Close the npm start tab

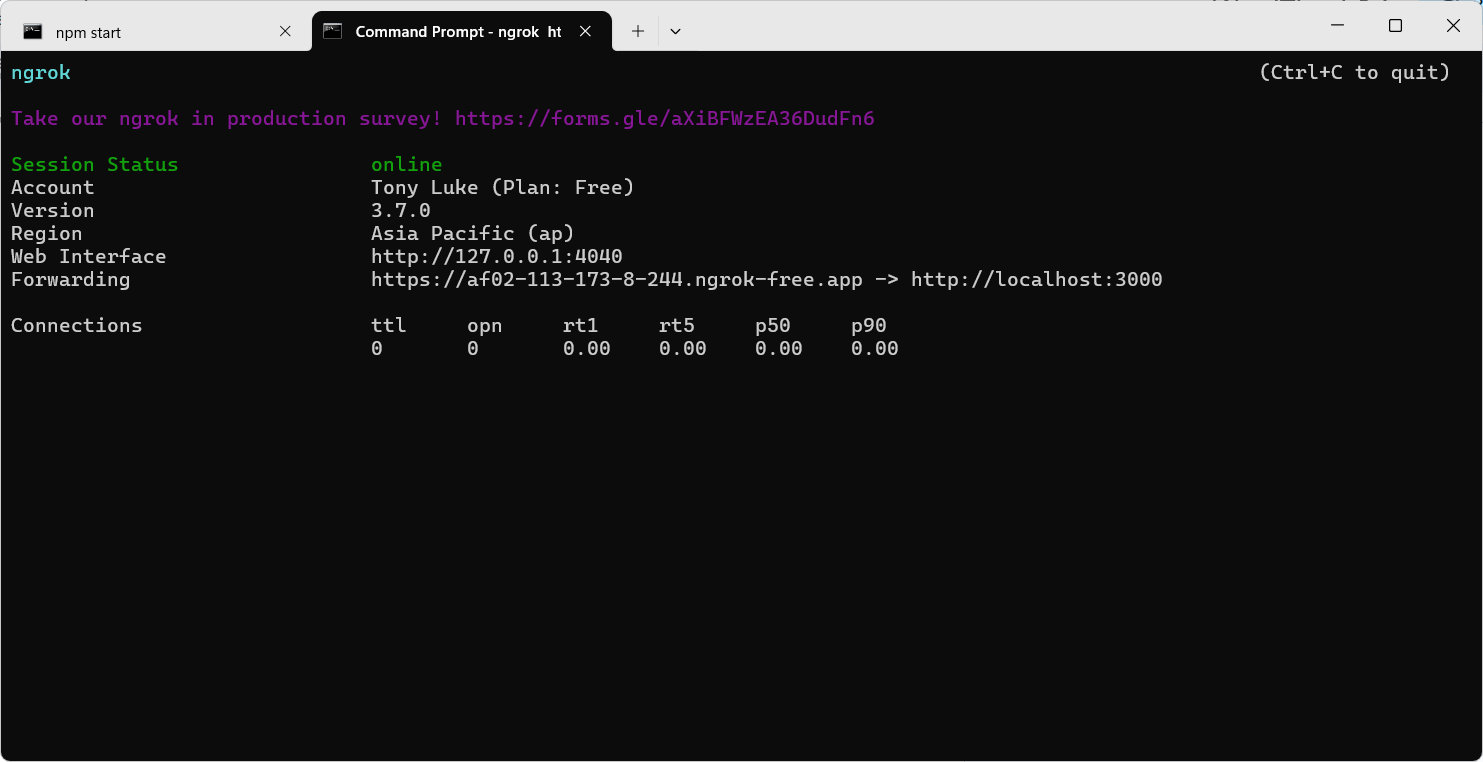(285, 32)
